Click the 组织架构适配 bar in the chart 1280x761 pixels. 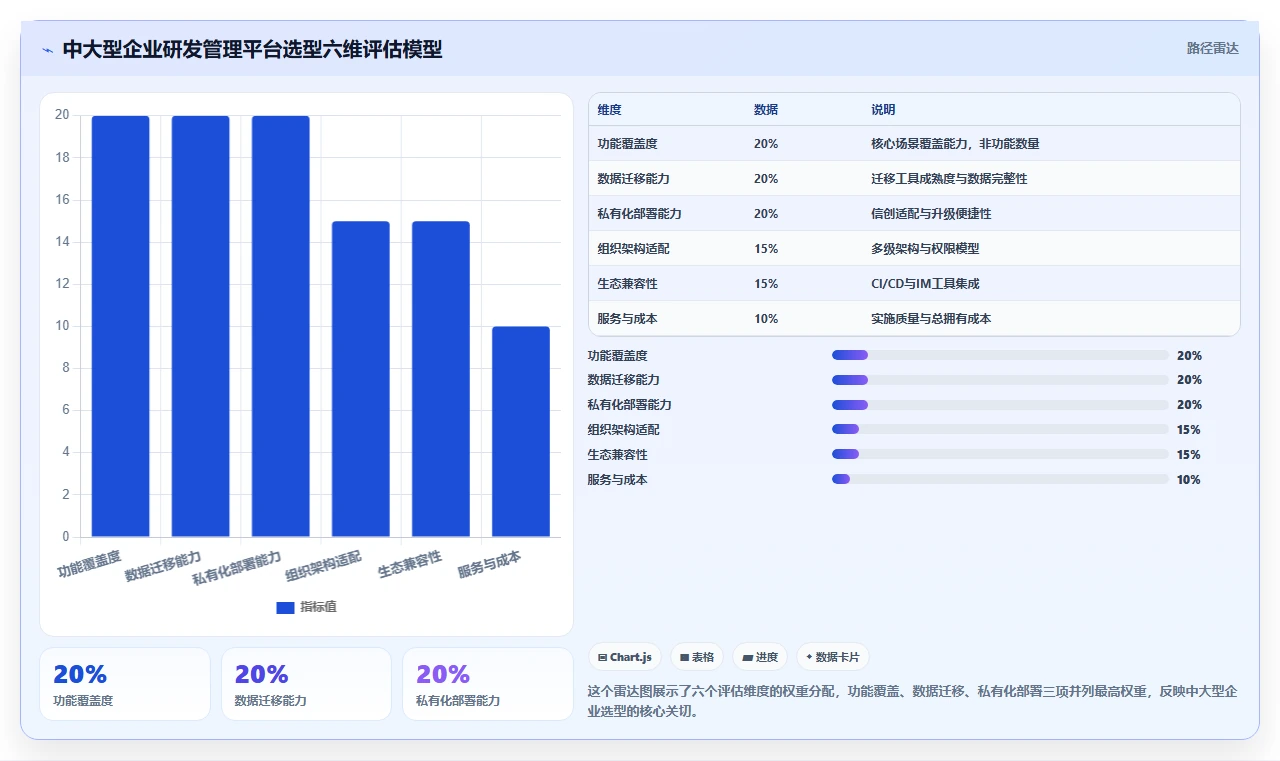361,379
